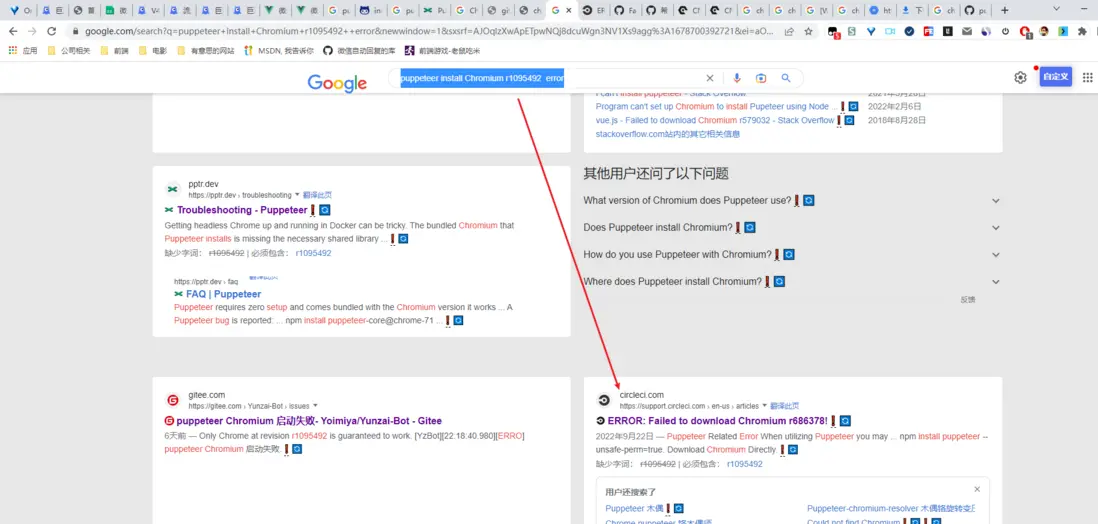
Task: Open the 前端游戏-老鼠吃米 bookmark
Action: pyautogui.click(x=442, y=50)
